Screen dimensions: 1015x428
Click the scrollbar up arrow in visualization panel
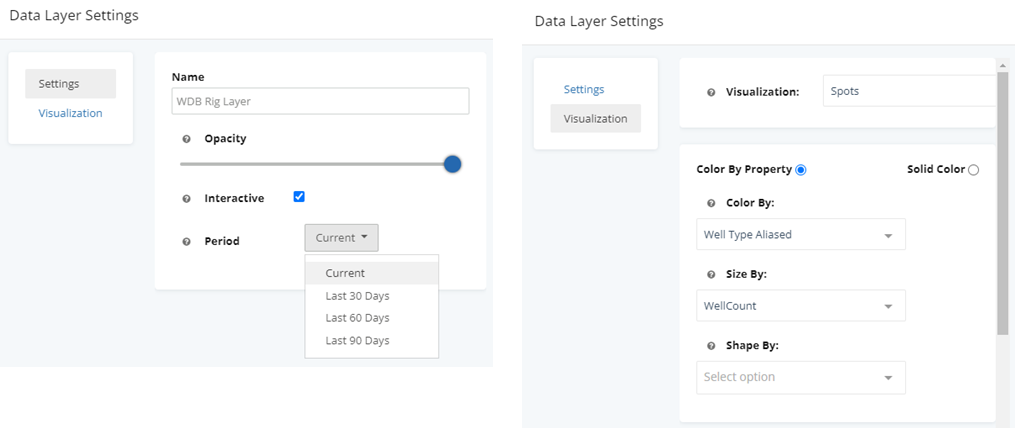coord(1003,65)
